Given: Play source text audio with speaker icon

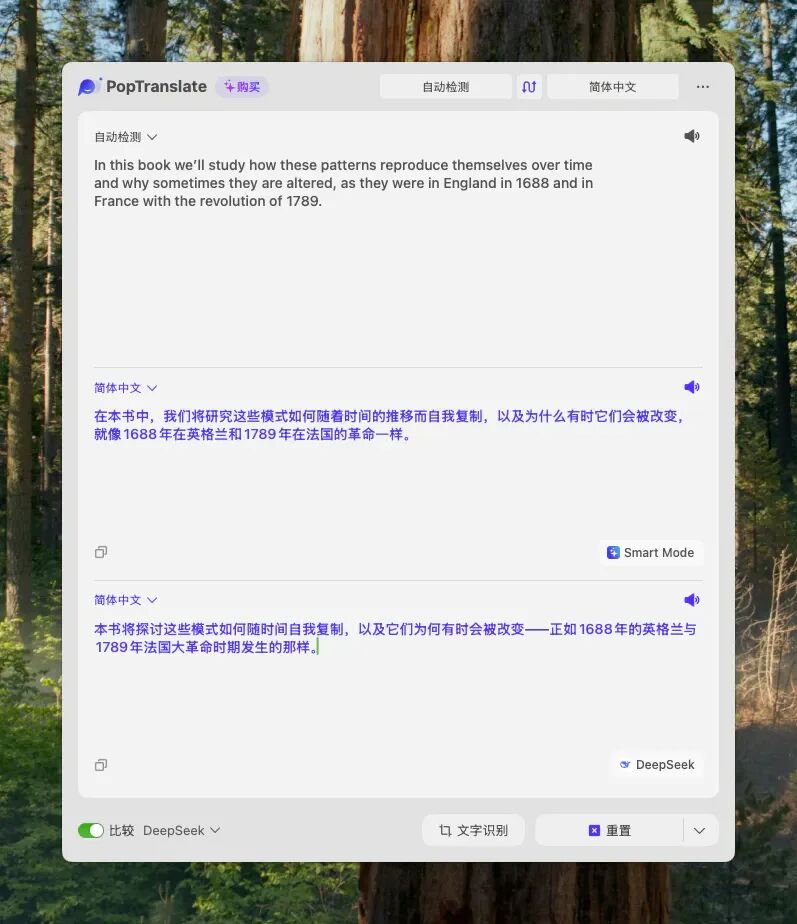Looking at the screenshot, I should tap(691, 136).
